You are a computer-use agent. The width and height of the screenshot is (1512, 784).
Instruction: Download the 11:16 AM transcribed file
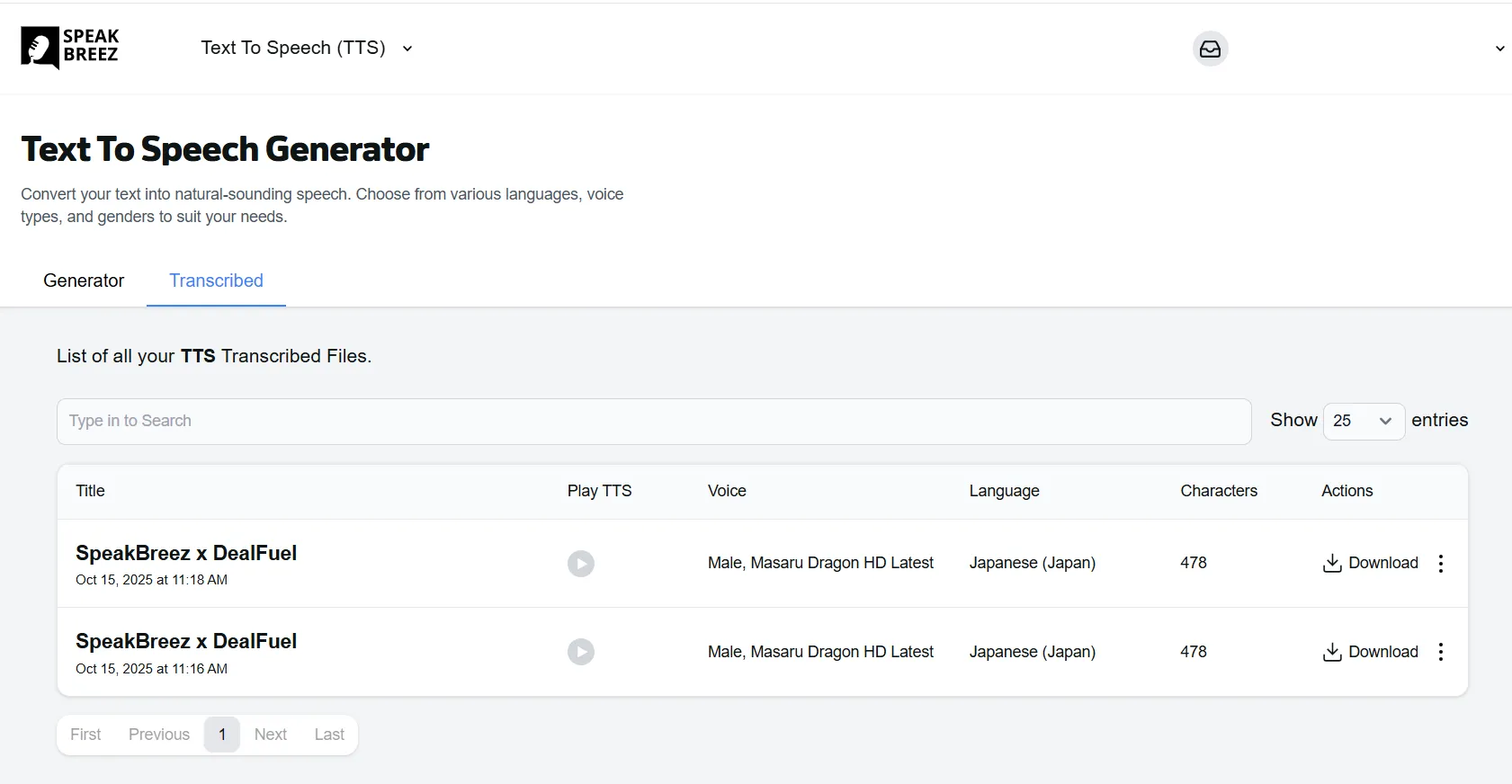[1371, 652]
